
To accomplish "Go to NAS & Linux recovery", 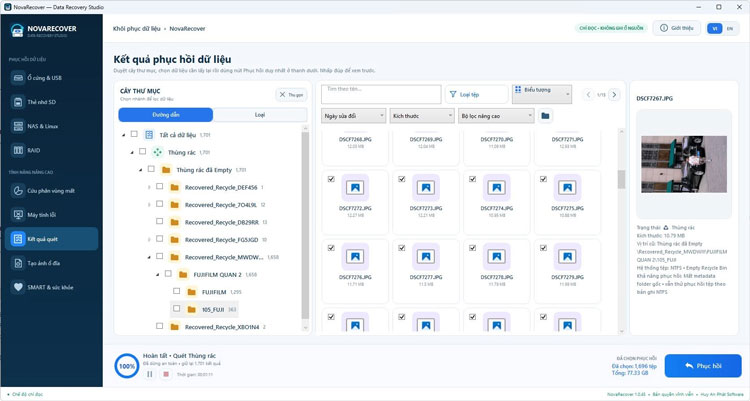I will [x=51, y=126].
